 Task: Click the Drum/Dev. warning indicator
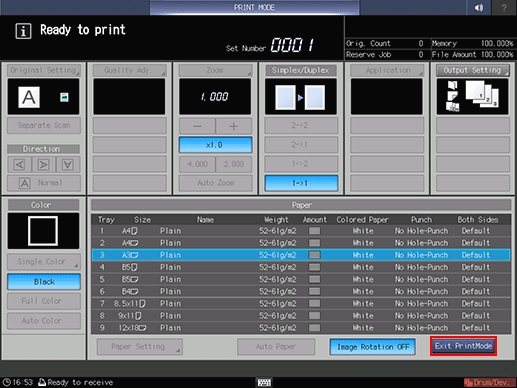click(x=489, y=382)
